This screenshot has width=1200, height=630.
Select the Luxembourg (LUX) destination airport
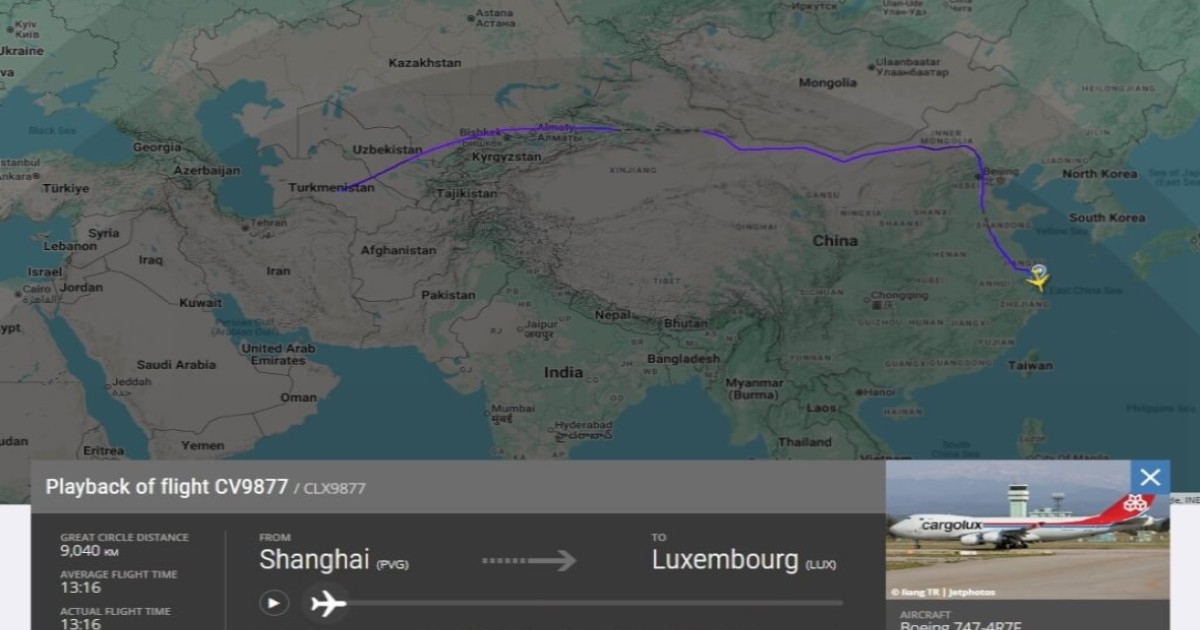coord(743,560)
